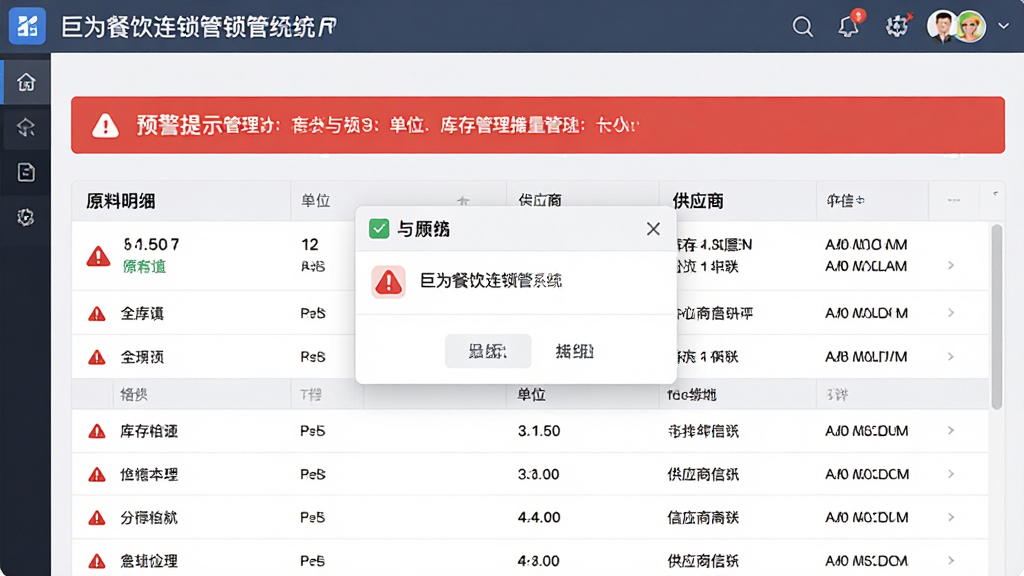Image resolution: width=1024 pixels, height=576 pixels.
Task: Click the plain text button in the dialog footer
Action: click(575, 351)
